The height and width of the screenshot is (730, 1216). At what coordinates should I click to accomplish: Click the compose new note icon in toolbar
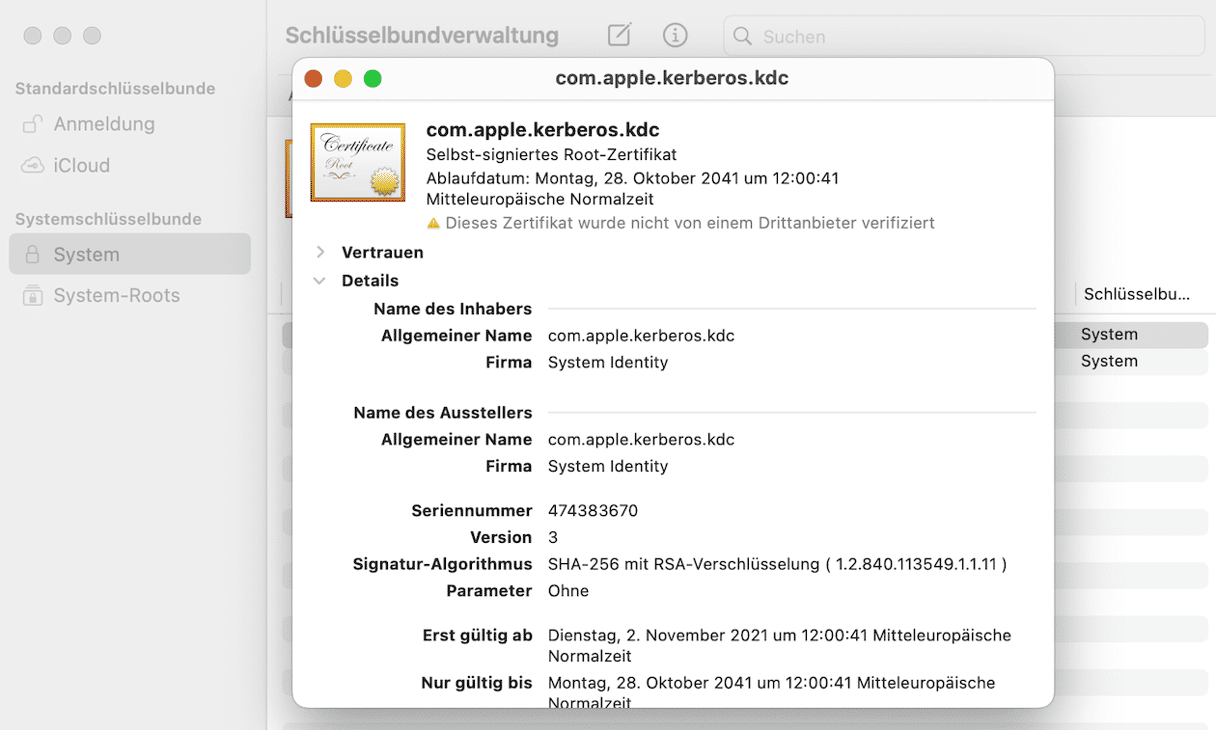pos(619,35)
